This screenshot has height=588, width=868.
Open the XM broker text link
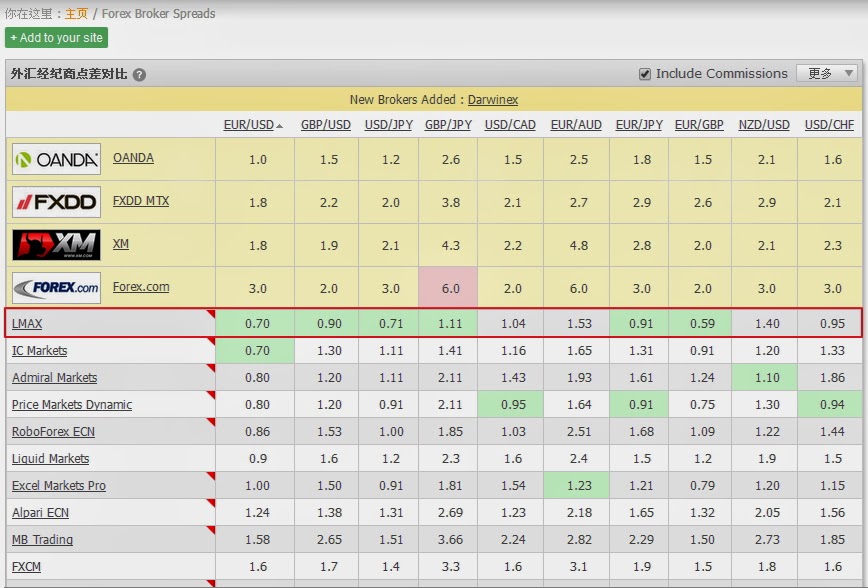(121, 244)
